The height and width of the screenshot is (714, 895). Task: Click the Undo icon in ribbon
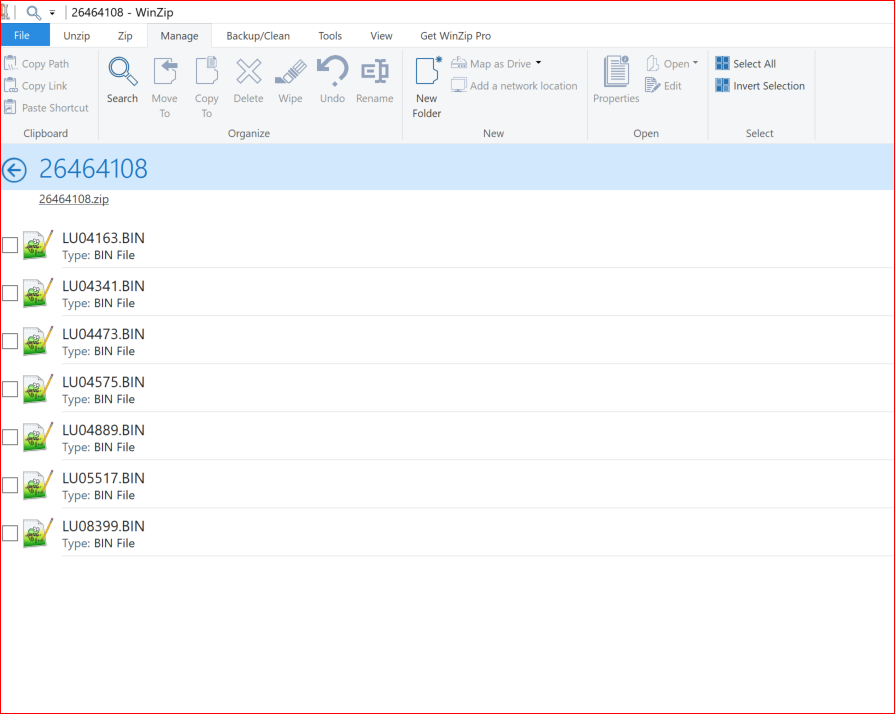click(x=332, y=72)
